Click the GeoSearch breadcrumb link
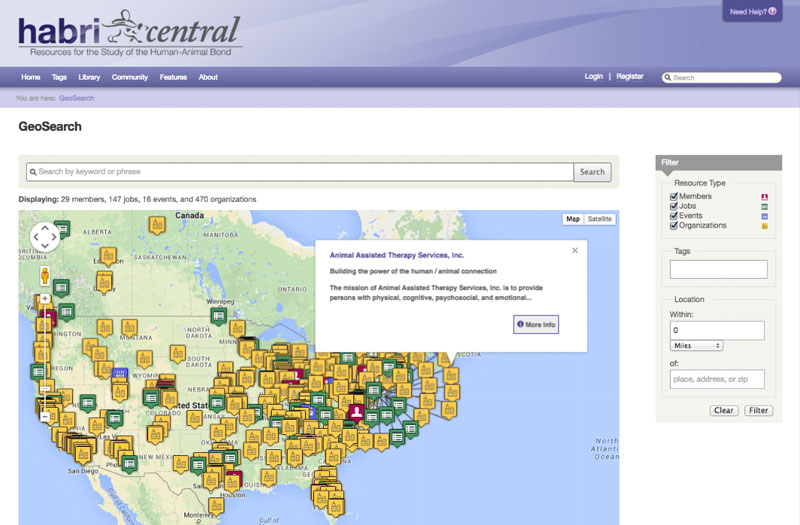The image size is (800, 525). click(x=77, y=98)
